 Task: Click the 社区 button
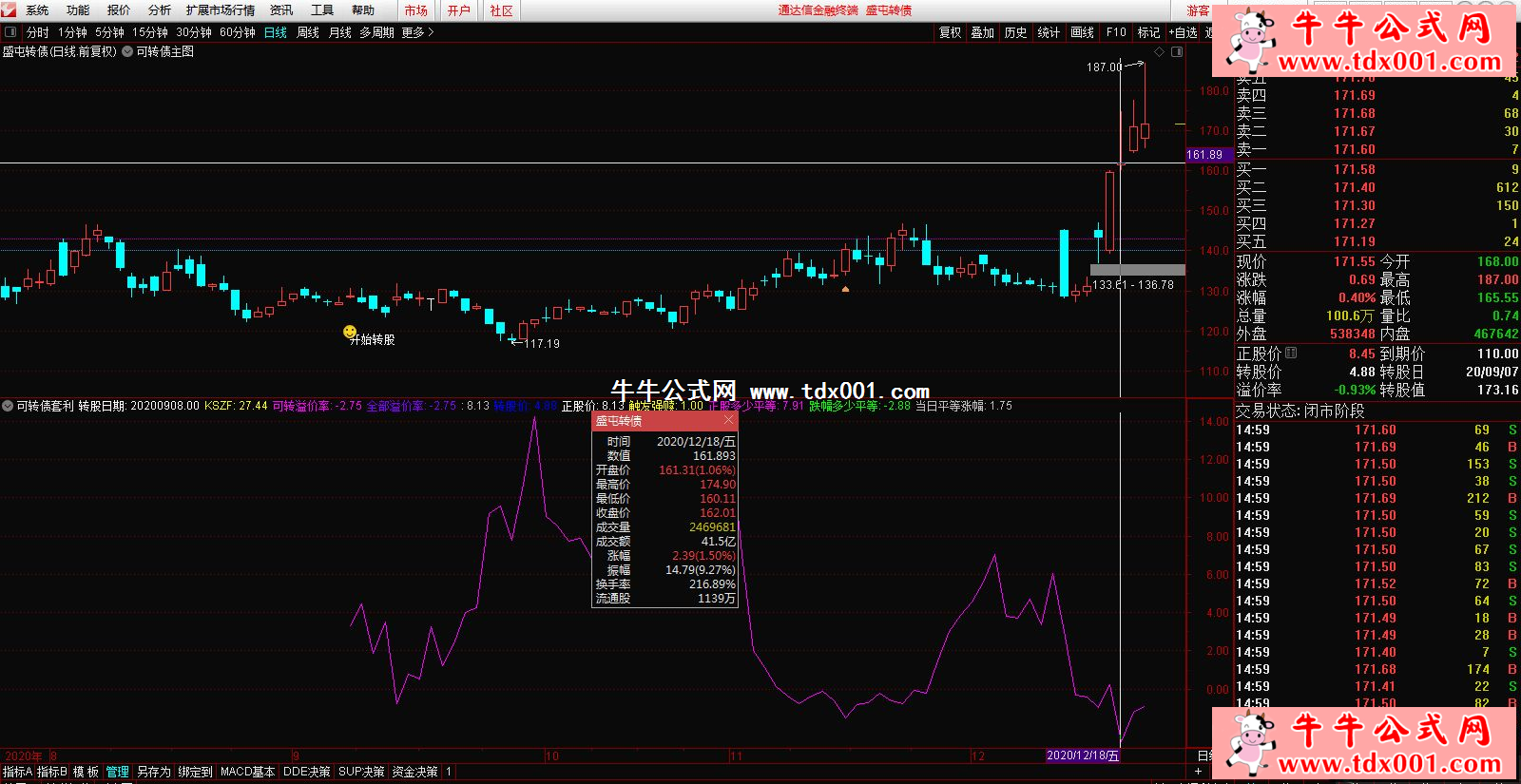click(502, 10)
